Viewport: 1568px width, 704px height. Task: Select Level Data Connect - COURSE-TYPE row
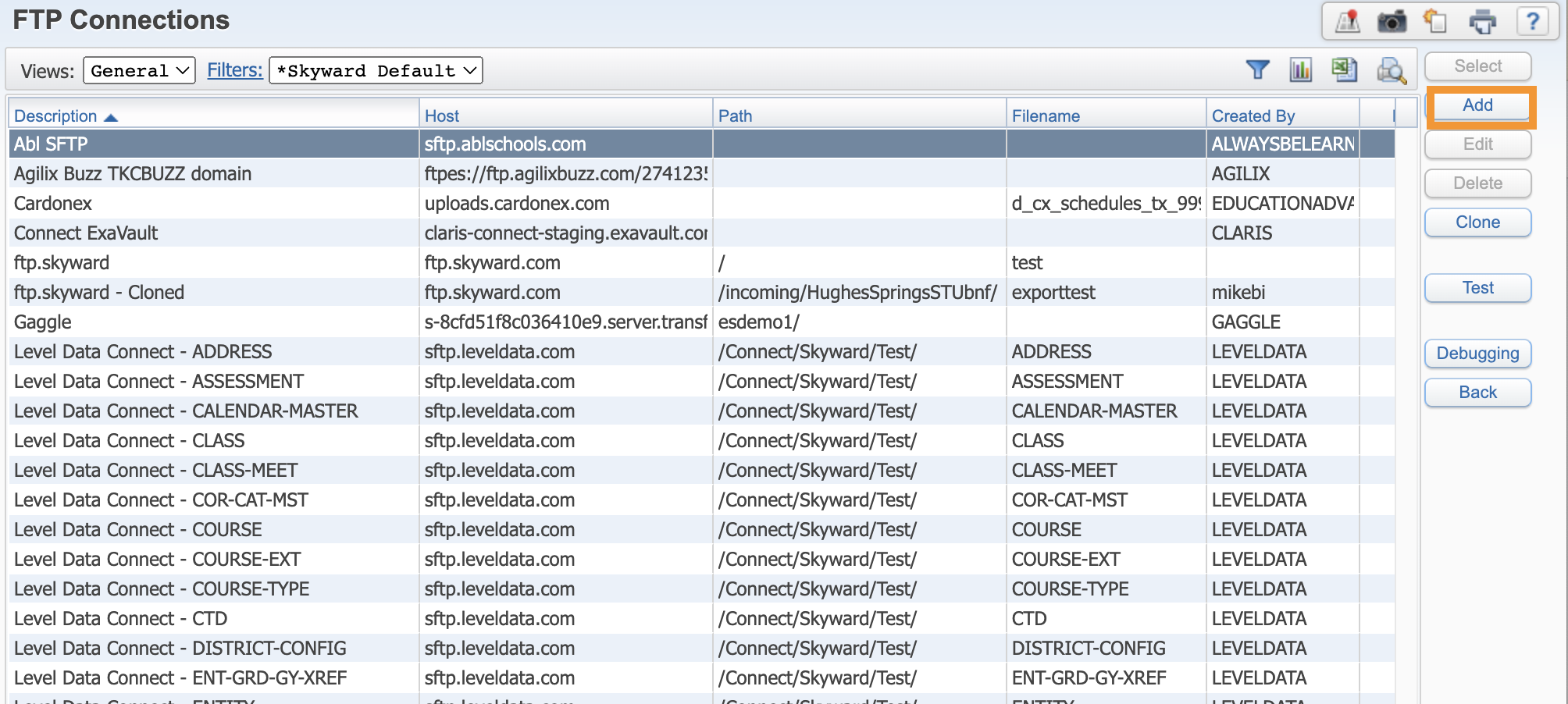tap(701, 588)
